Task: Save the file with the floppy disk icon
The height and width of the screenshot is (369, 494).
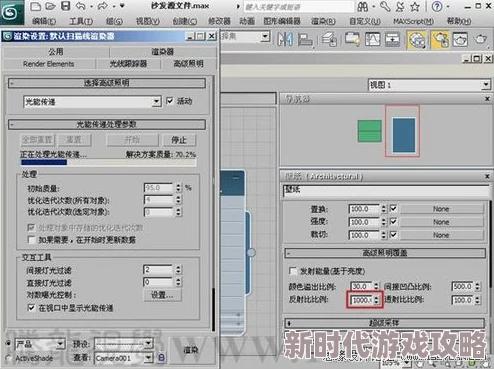Action: [65, 6]
